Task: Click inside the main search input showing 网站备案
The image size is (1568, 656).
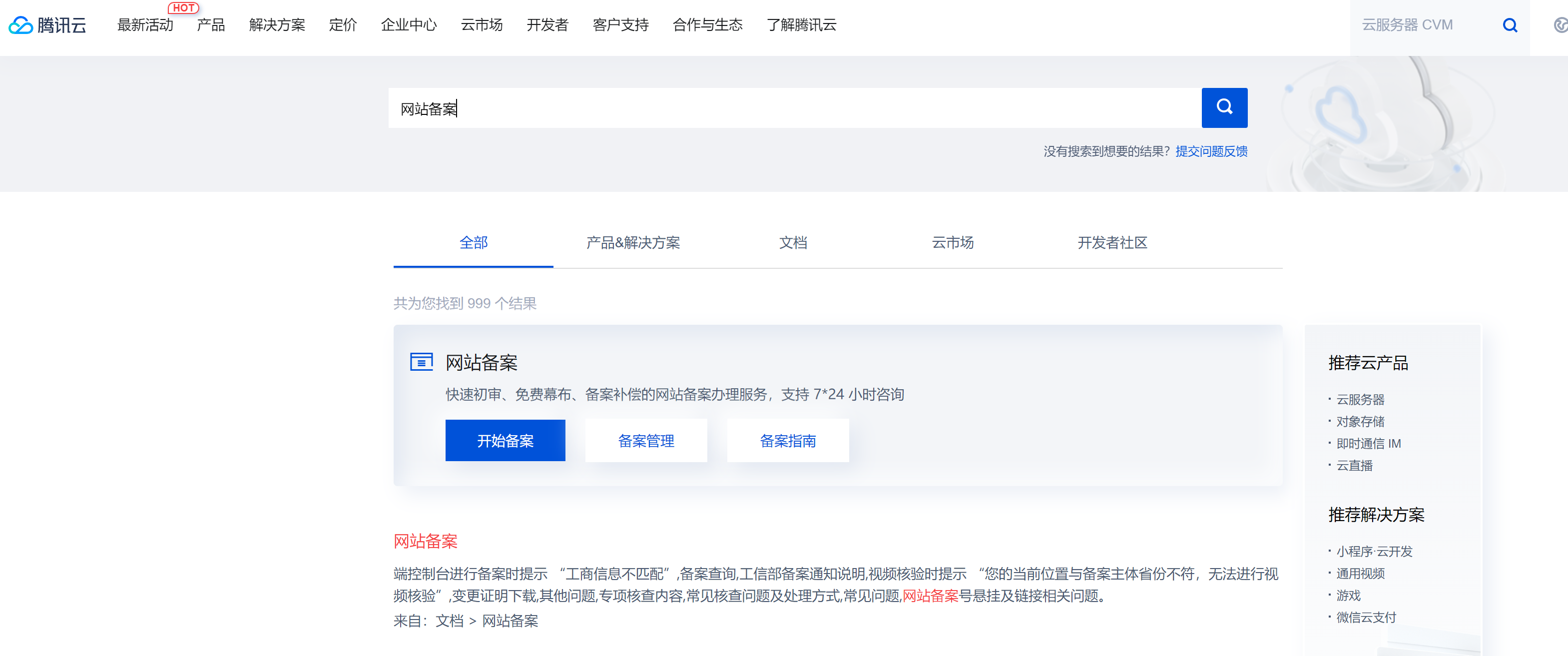Action: point(791,108)
